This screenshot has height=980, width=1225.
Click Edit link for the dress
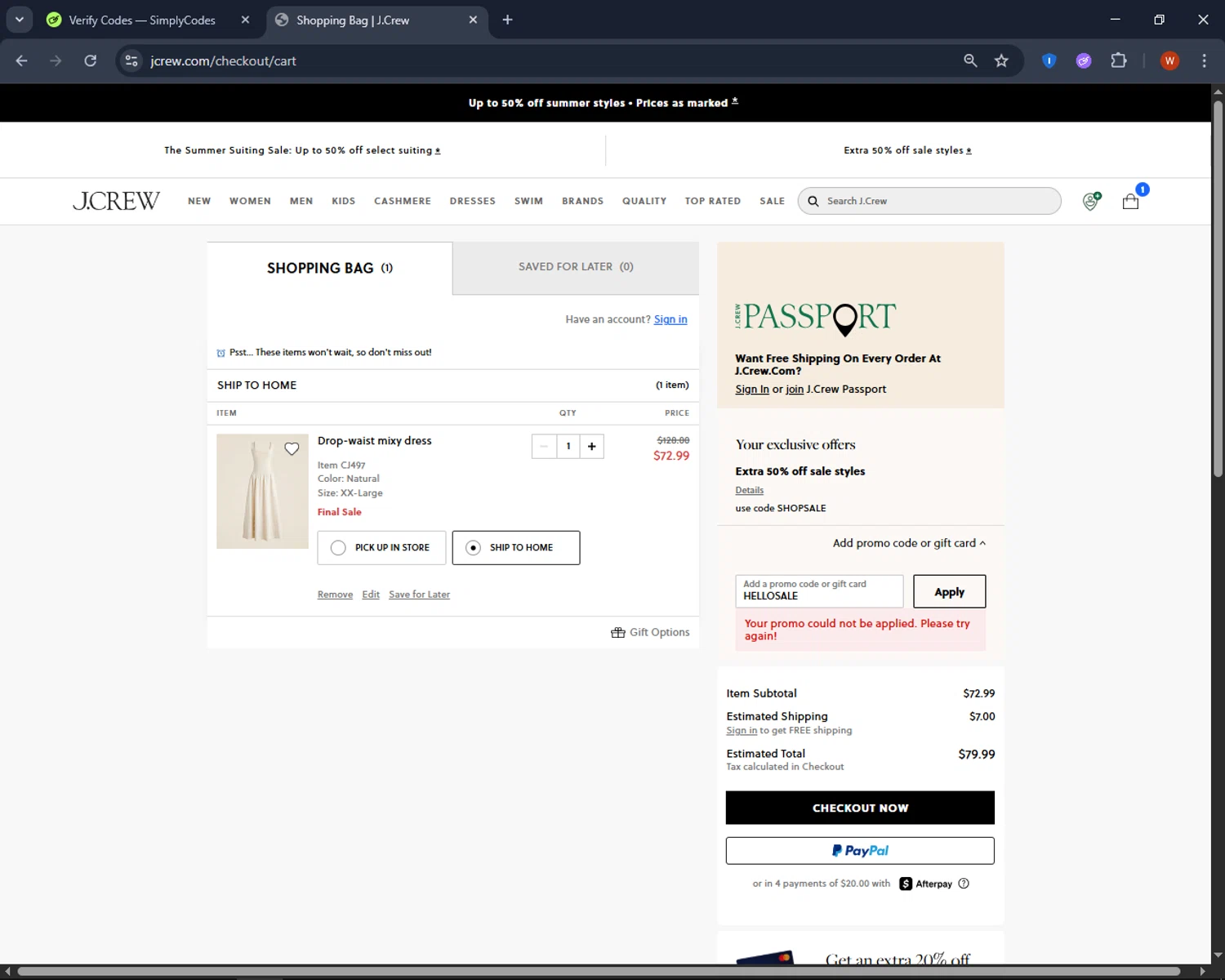tap(371, 595)
